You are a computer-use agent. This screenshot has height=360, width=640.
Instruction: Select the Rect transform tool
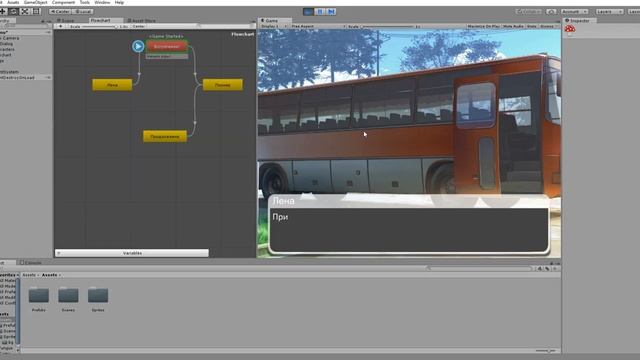click(x=36, y=11)
